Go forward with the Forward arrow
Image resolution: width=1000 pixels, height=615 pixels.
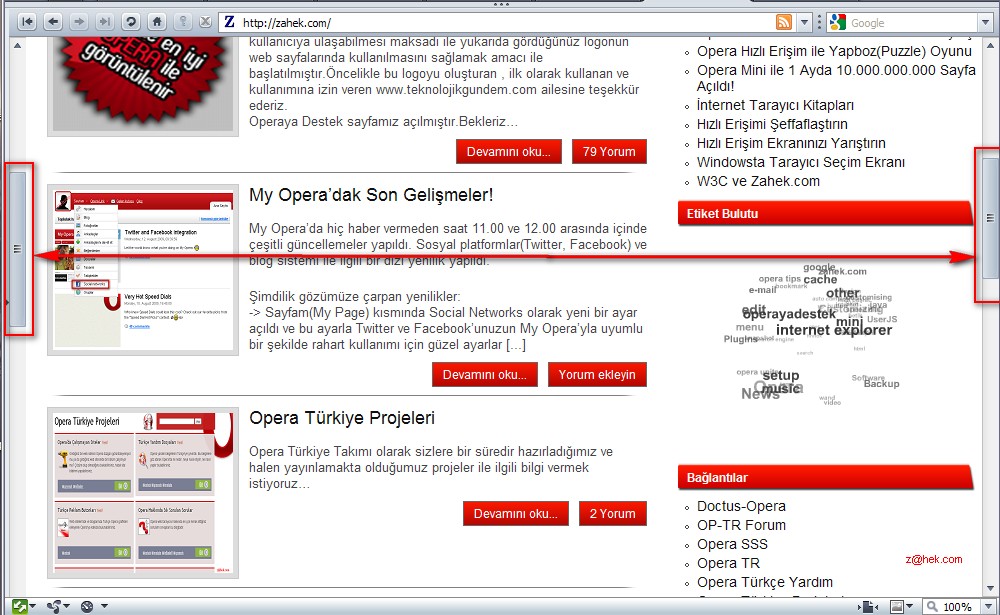tap(78, 22)
